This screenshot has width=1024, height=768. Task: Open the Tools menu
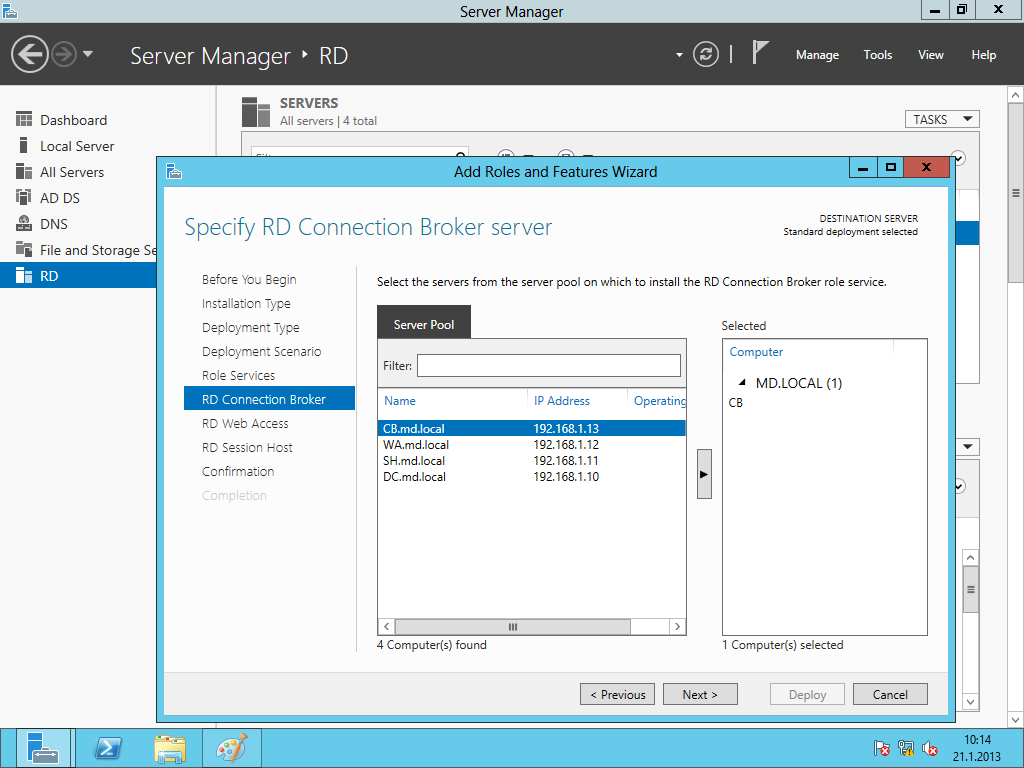tap(877, 55)
